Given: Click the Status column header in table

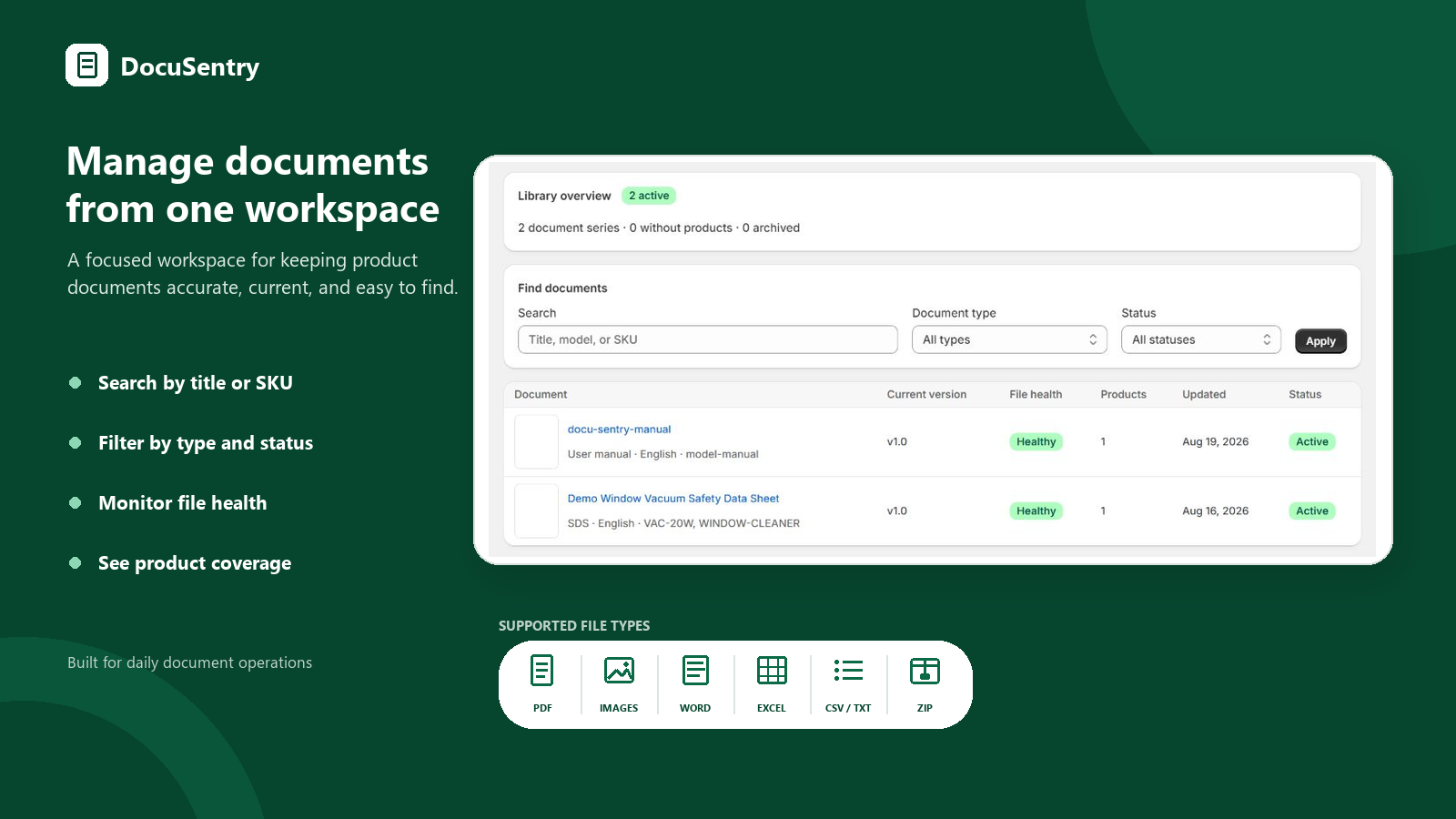Looking at the screenshot, I should pyautogui.click(x=1305, y=395).
